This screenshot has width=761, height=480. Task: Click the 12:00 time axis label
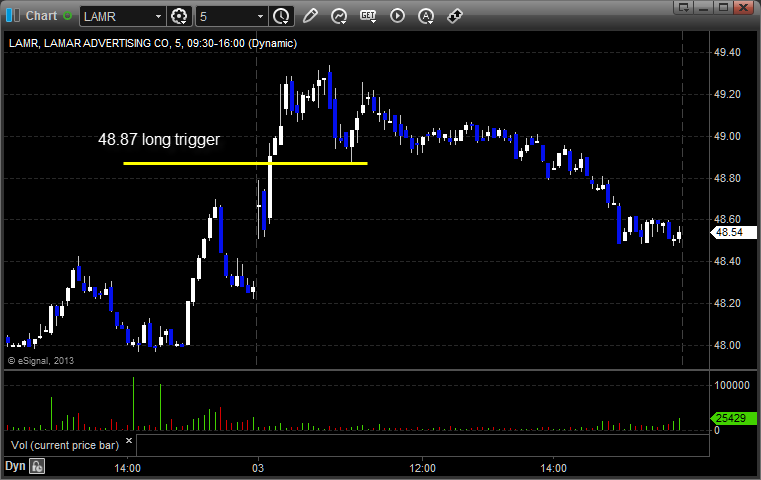(x=422, y=468)
